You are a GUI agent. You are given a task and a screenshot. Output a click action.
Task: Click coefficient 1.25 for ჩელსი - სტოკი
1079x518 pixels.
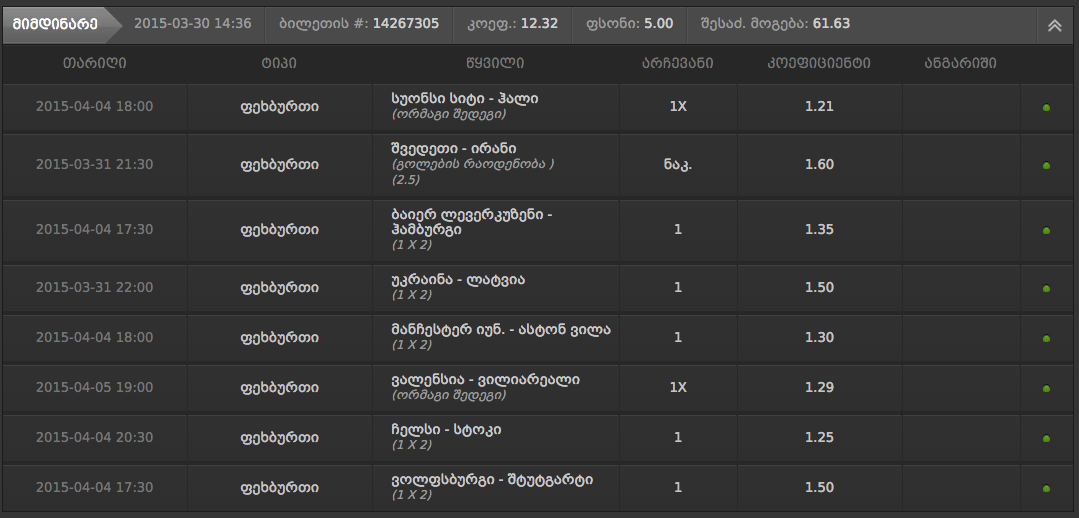tap(819, 438)
